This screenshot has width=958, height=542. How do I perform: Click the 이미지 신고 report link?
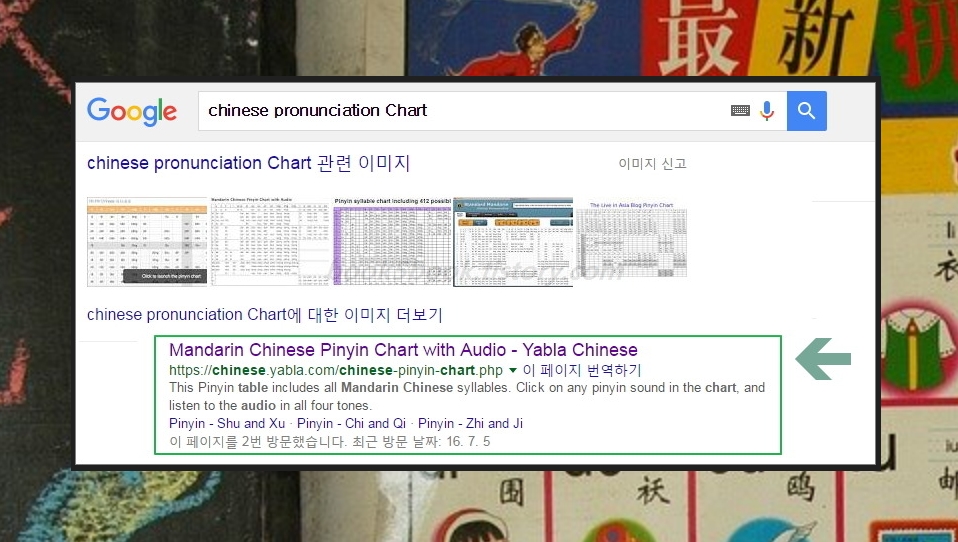pyautogui.click(x=653, y=163)
